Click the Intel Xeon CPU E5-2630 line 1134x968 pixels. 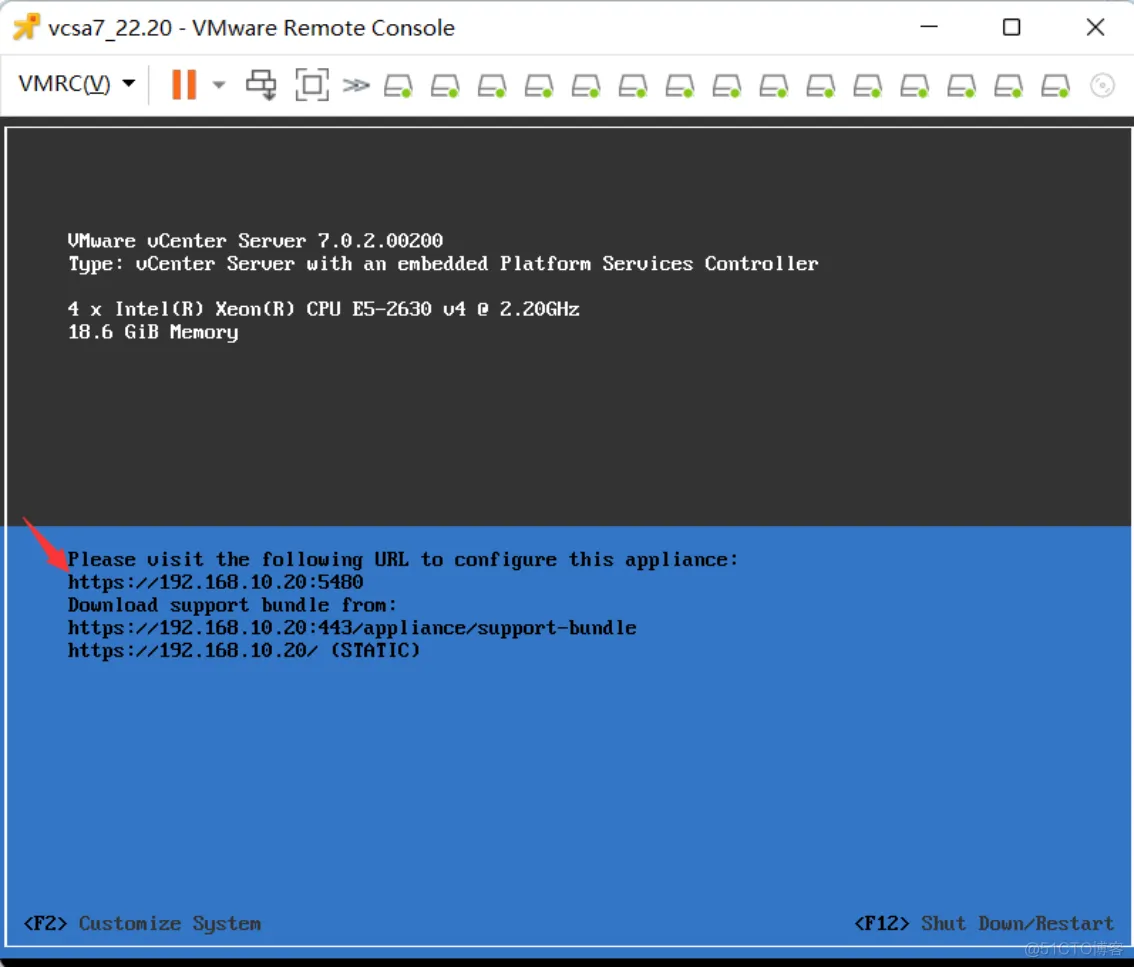[323, 309]
